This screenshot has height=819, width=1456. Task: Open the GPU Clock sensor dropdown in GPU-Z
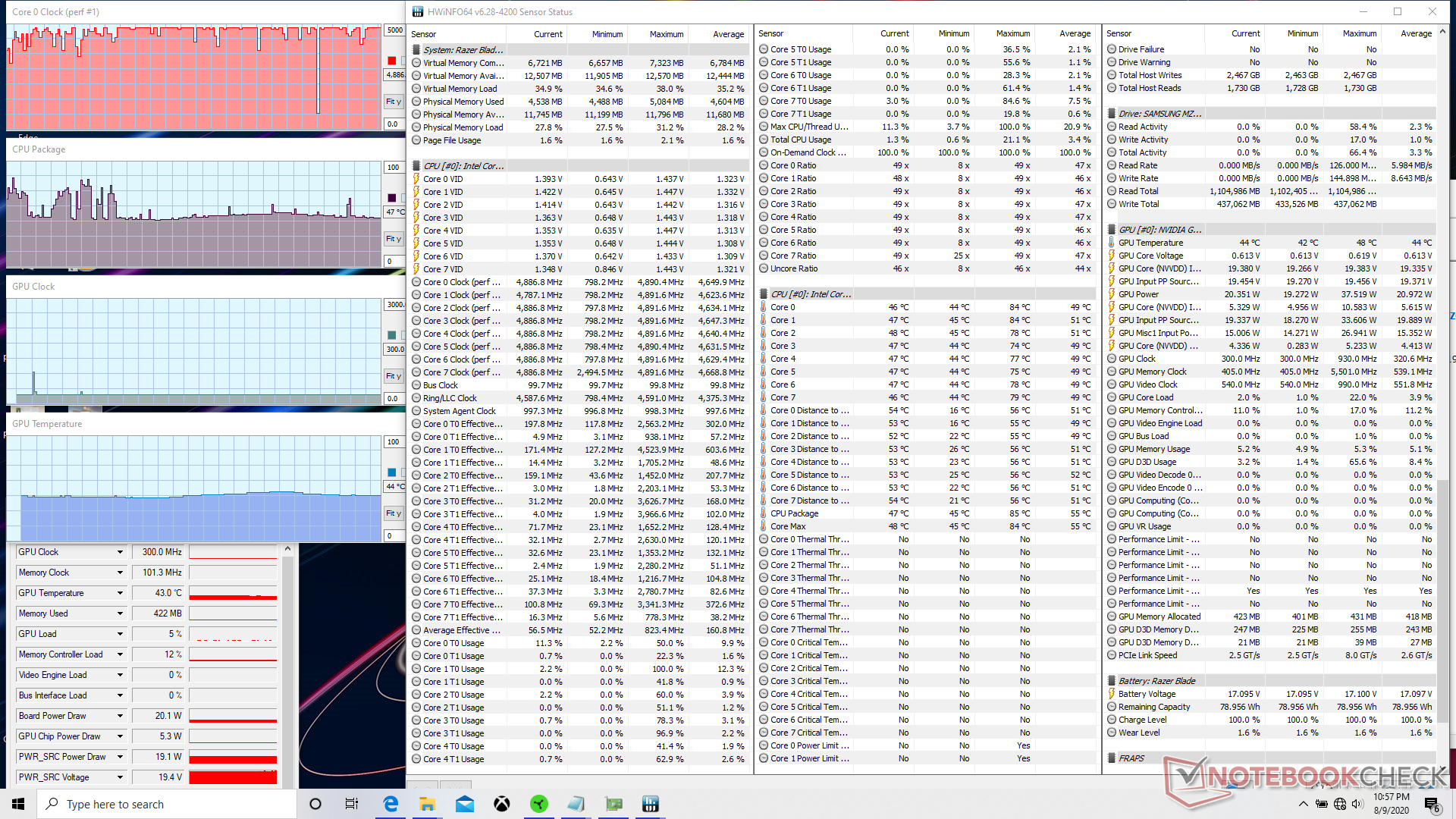(120, 552)
